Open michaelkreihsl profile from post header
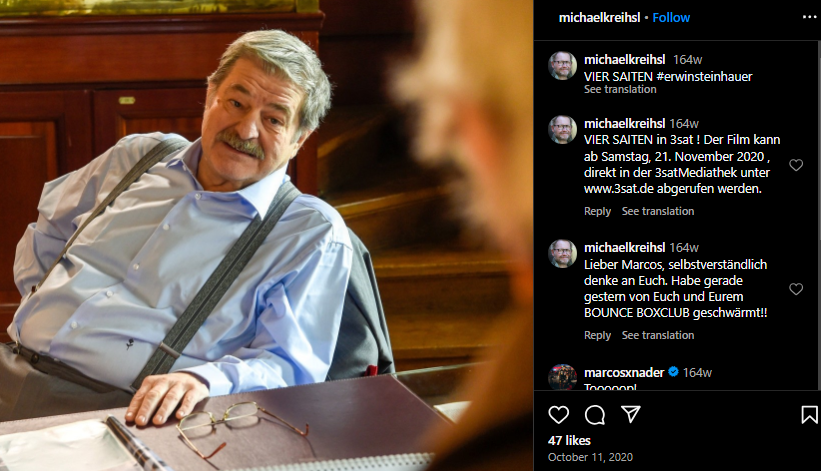The height and width of the screenshot is (471, 821). point(599,18)
